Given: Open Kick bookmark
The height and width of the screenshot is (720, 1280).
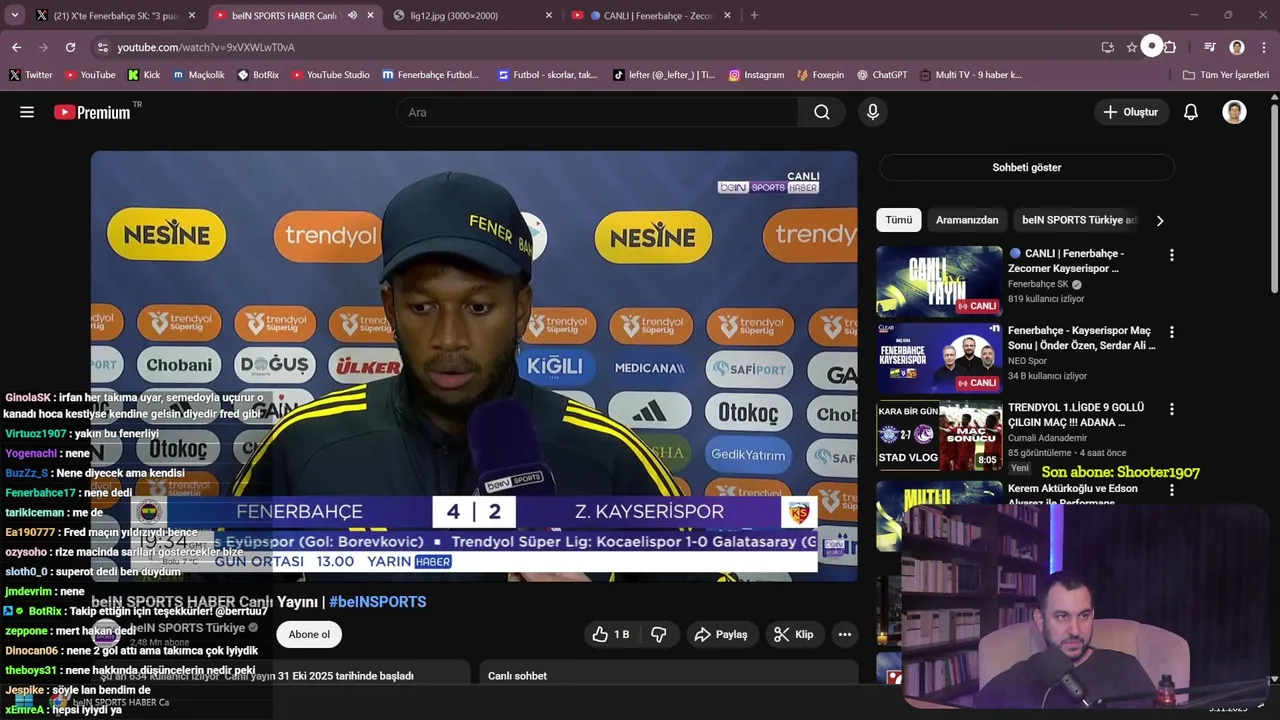Looking at the screenshot, I should (x=144, y=75).
